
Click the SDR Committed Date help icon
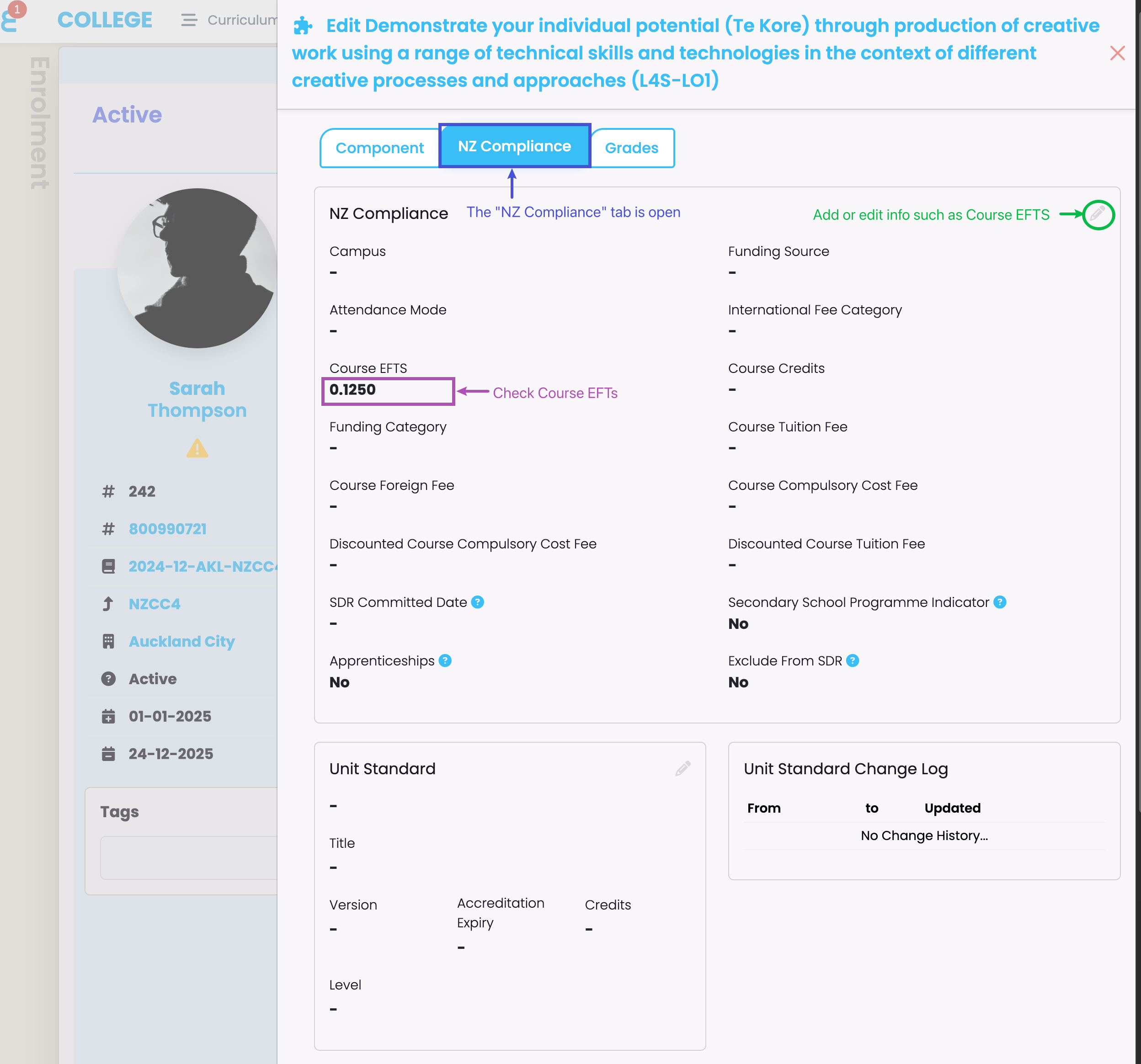(478, 602)
